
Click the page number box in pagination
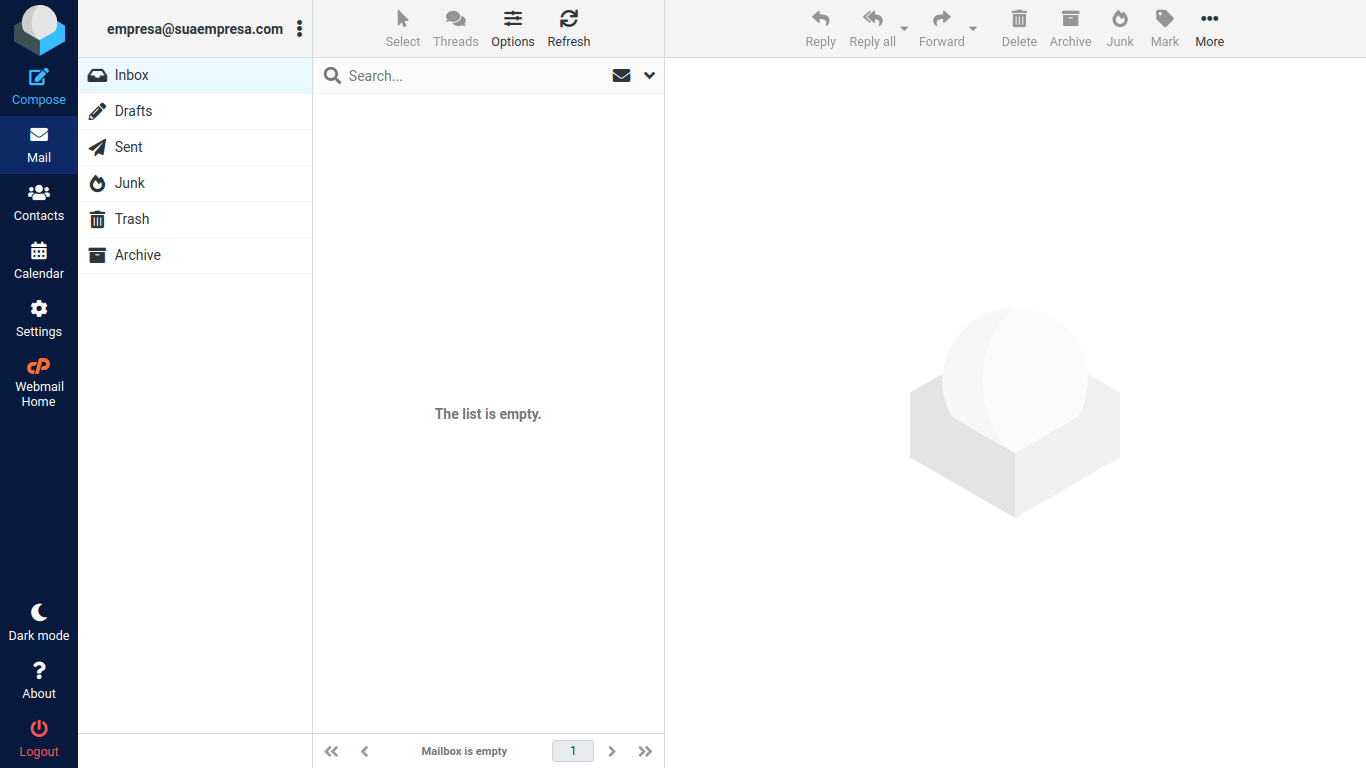point(573,751)
